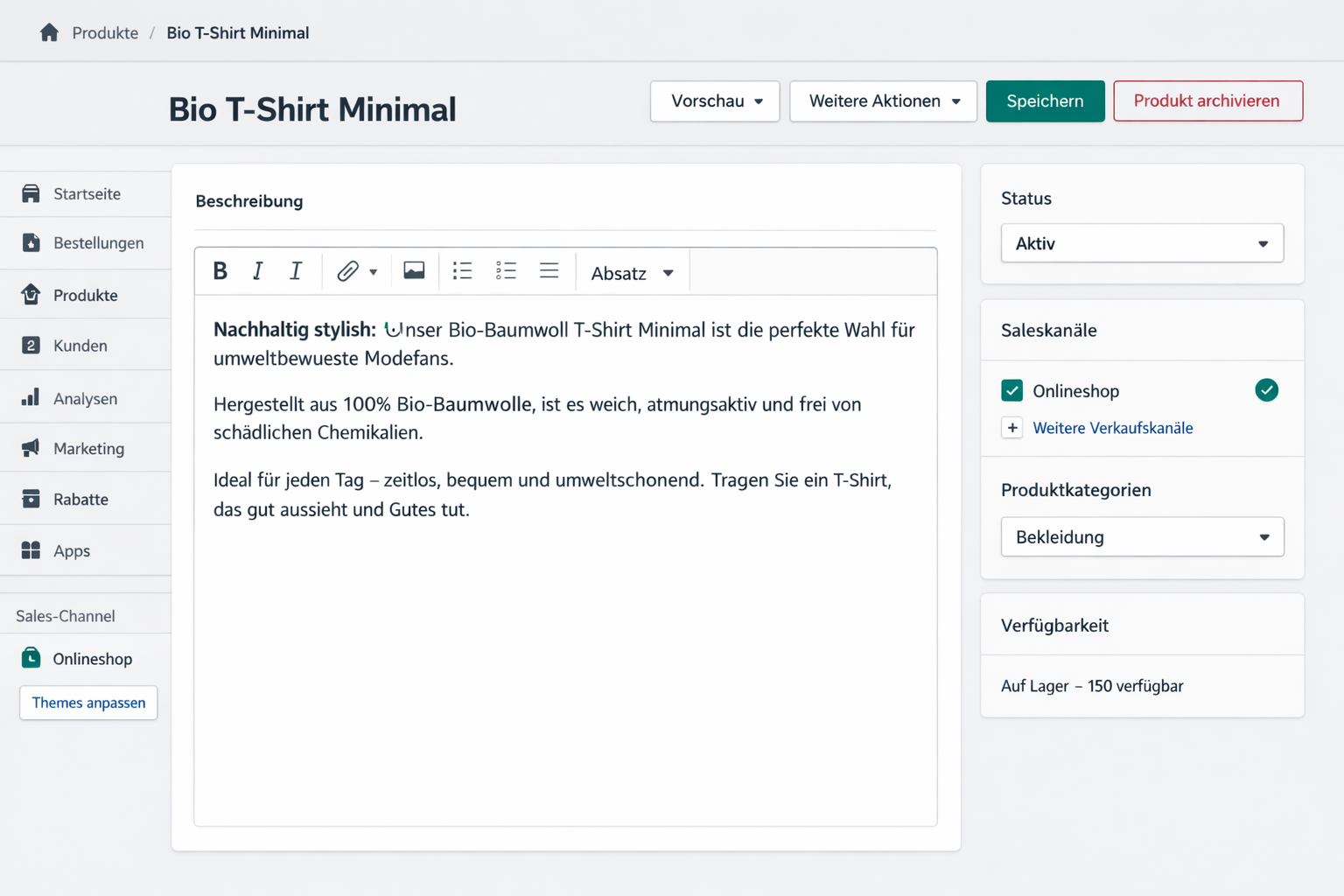Click the Beschreibung section heading
Screen dimensions: 1344x896
click(249, 201)
